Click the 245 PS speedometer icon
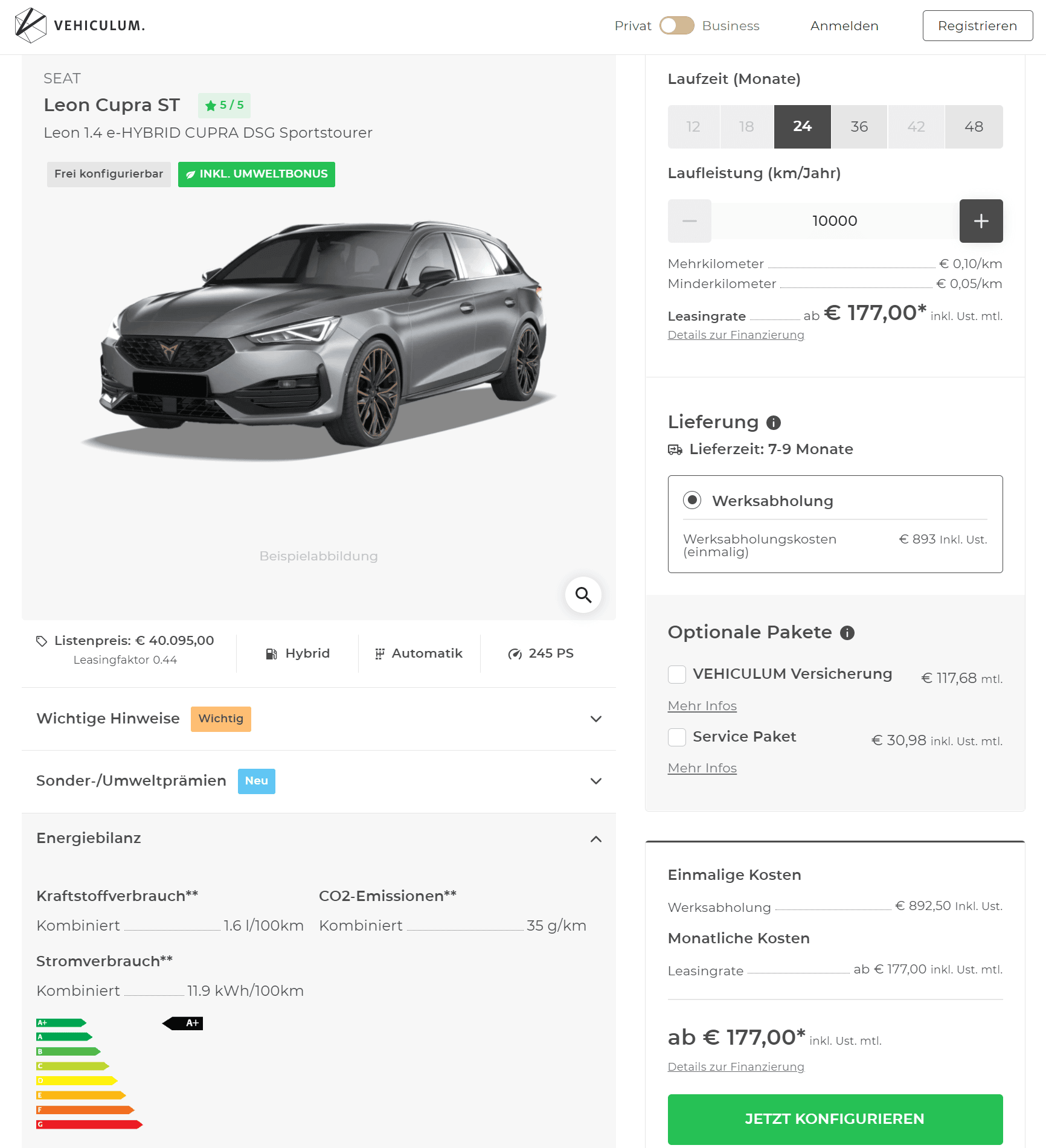 pos(515,654)
